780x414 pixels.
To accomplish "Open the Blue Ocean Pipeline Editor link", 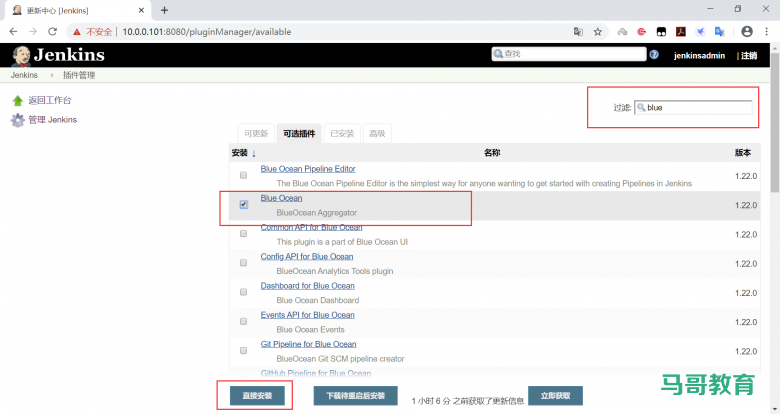I will pyautogui.click(x=308, y=169).
